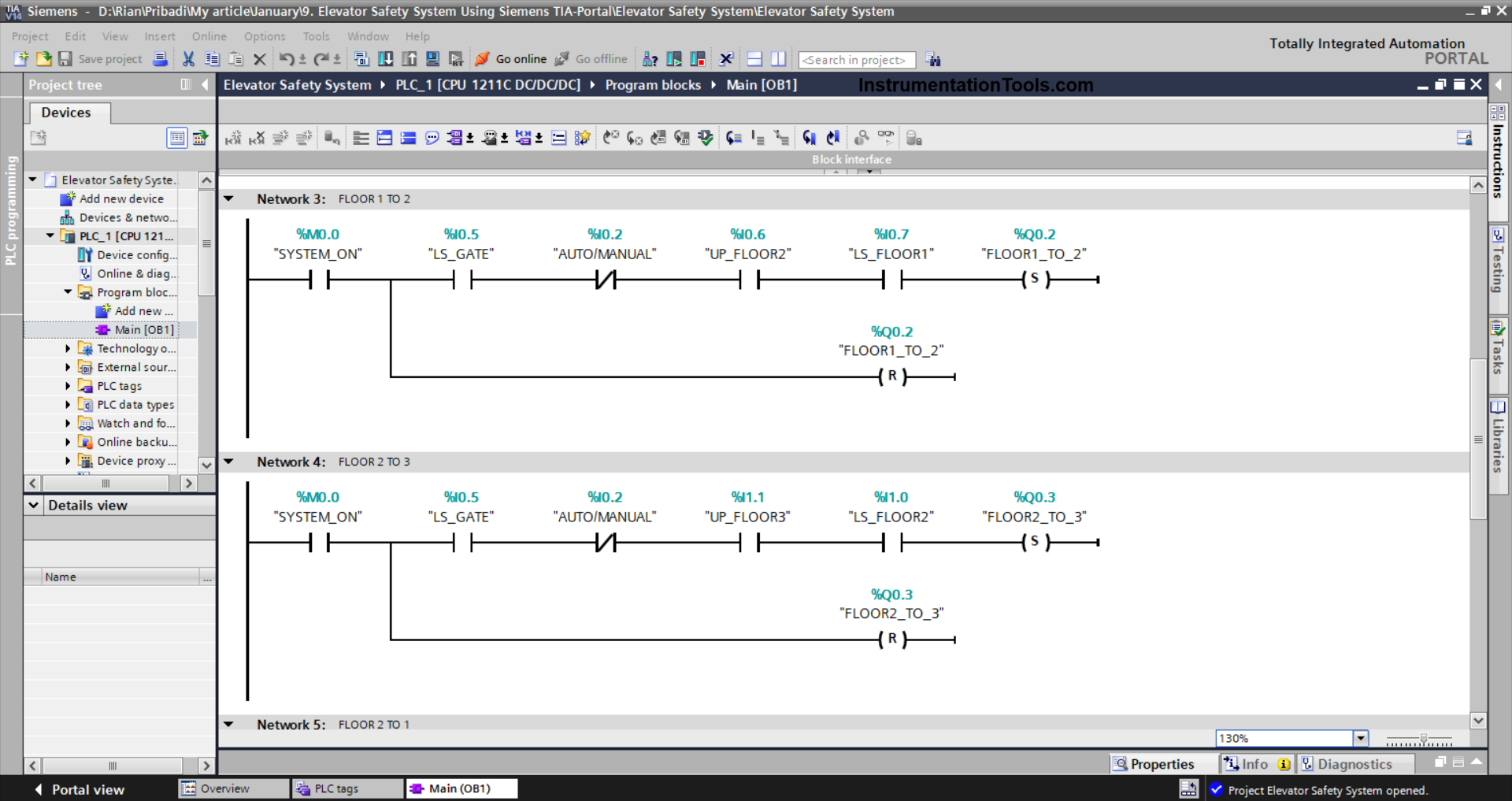Click the Download to device icon
This screenshot has width=1512, height=801.
(x=385, y=59)
